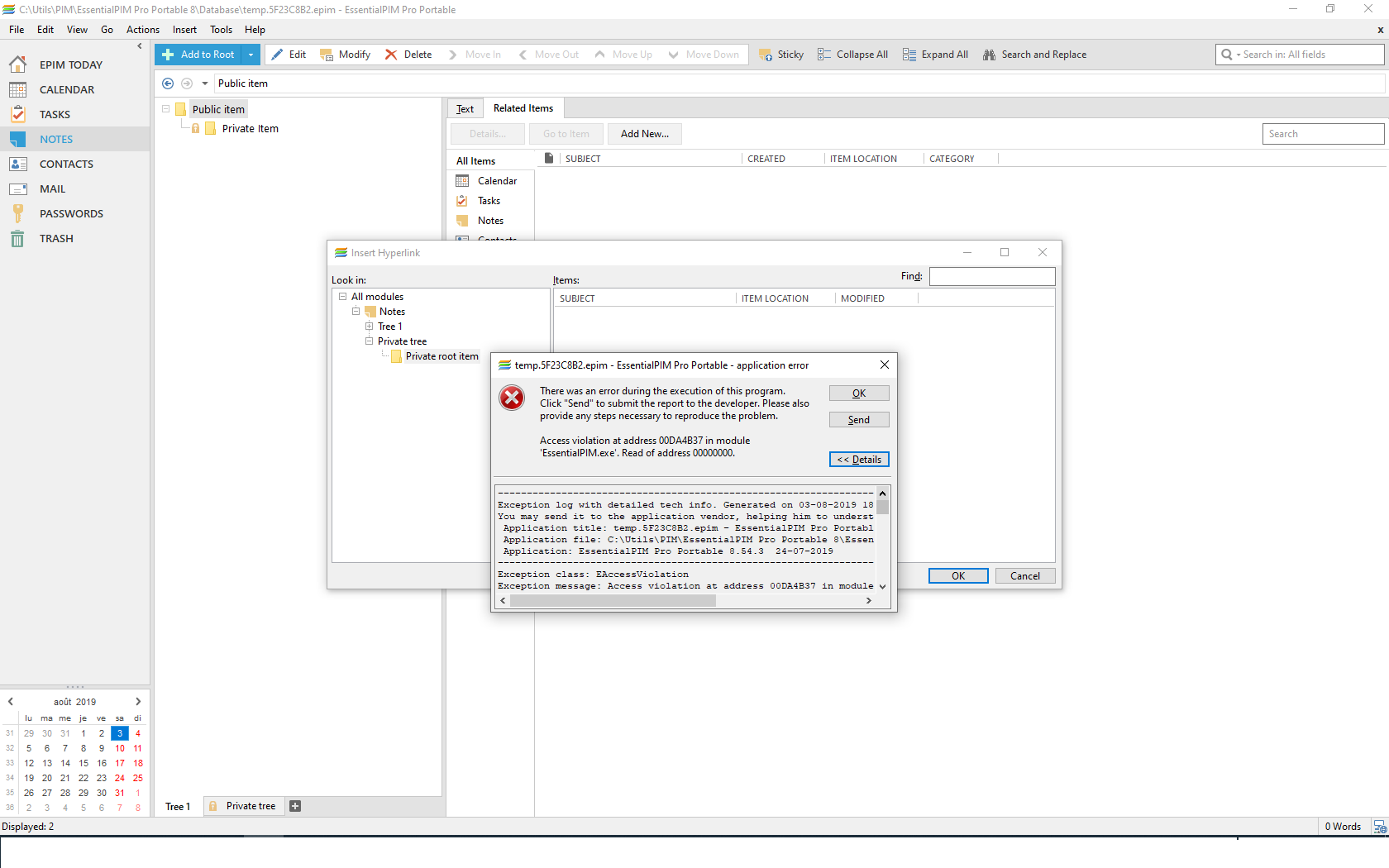Screen dimensions: 1389x868
Task: Collapse error Details section
Action: tap(859, 460)
